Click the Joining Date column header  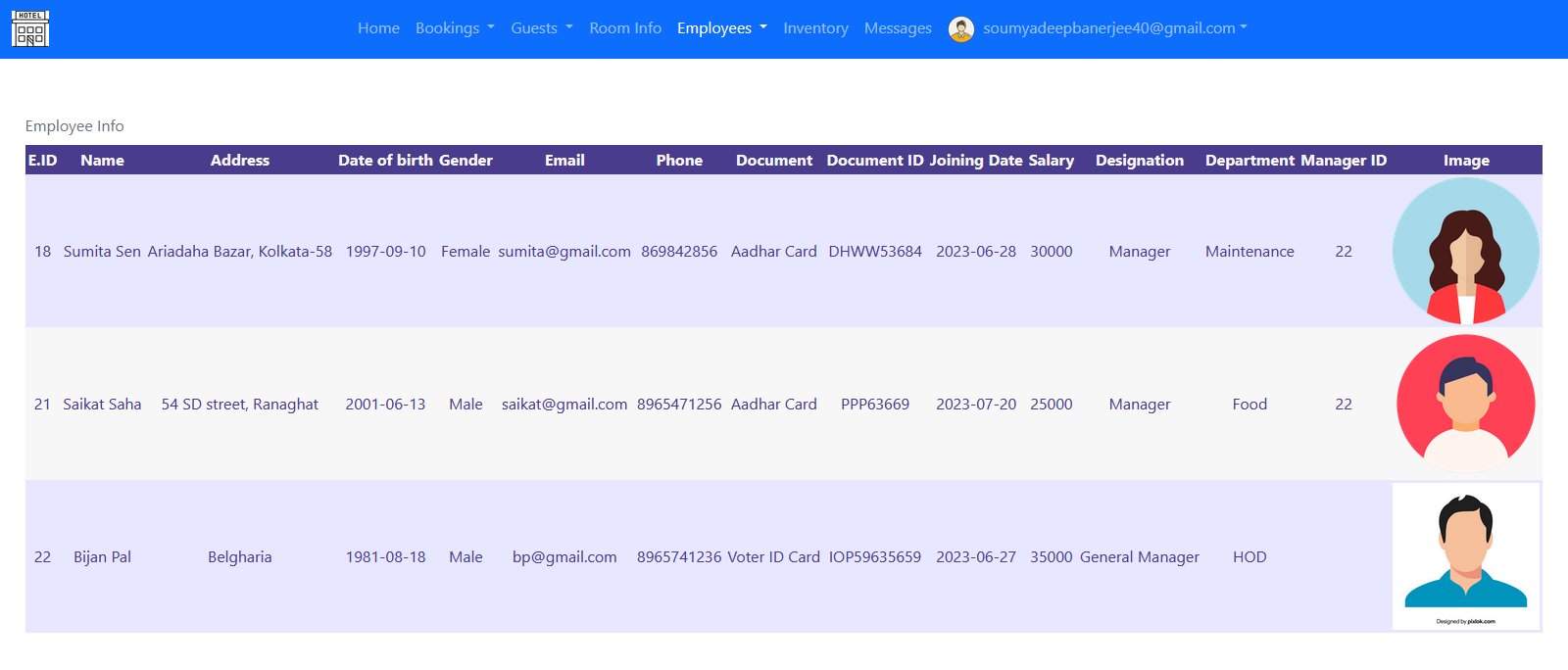[975, 161]
